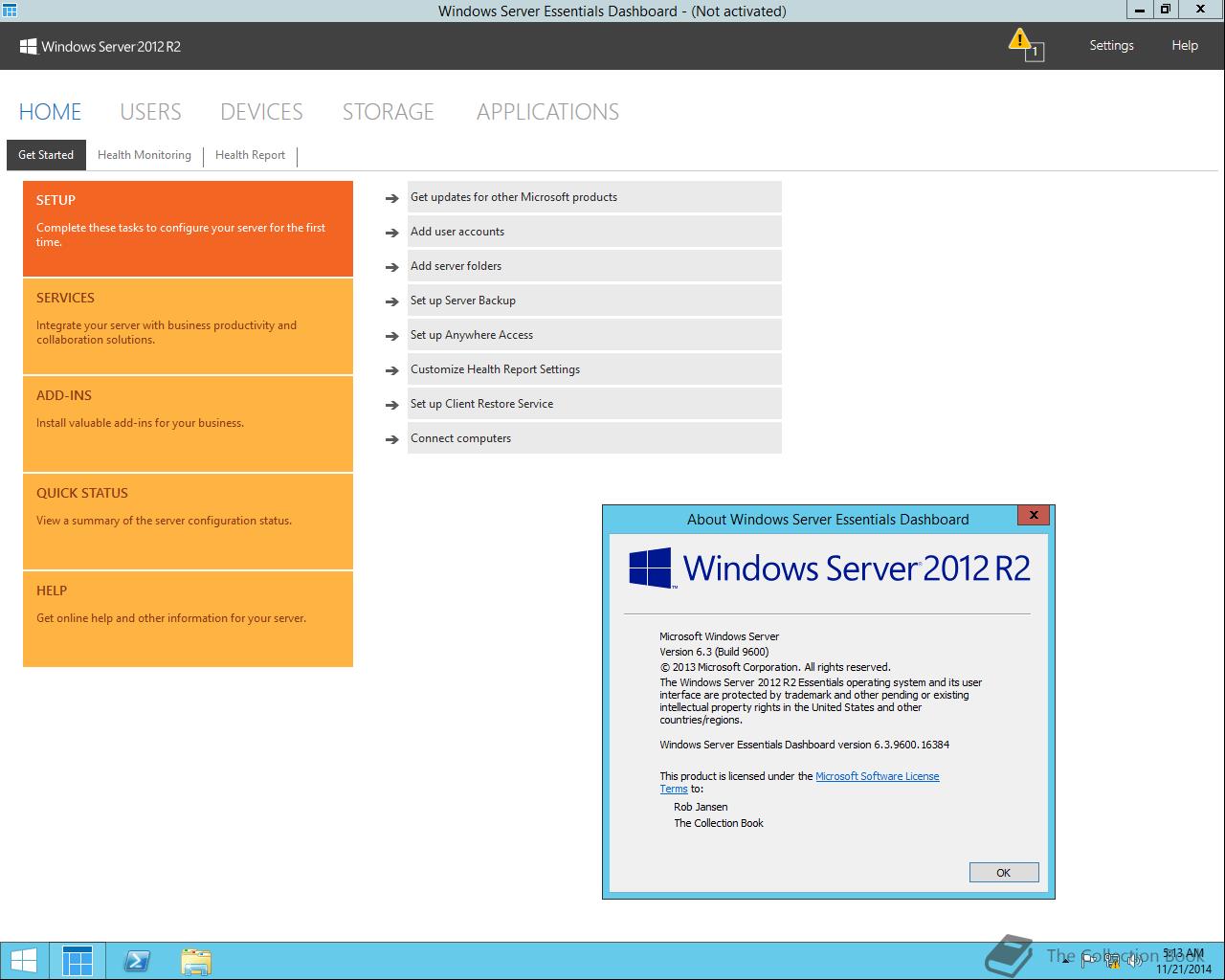Screen dimensions: 1225x980
Task: Click the taskbar clock showing 11/21/2014
Action: click(1183, 961)
